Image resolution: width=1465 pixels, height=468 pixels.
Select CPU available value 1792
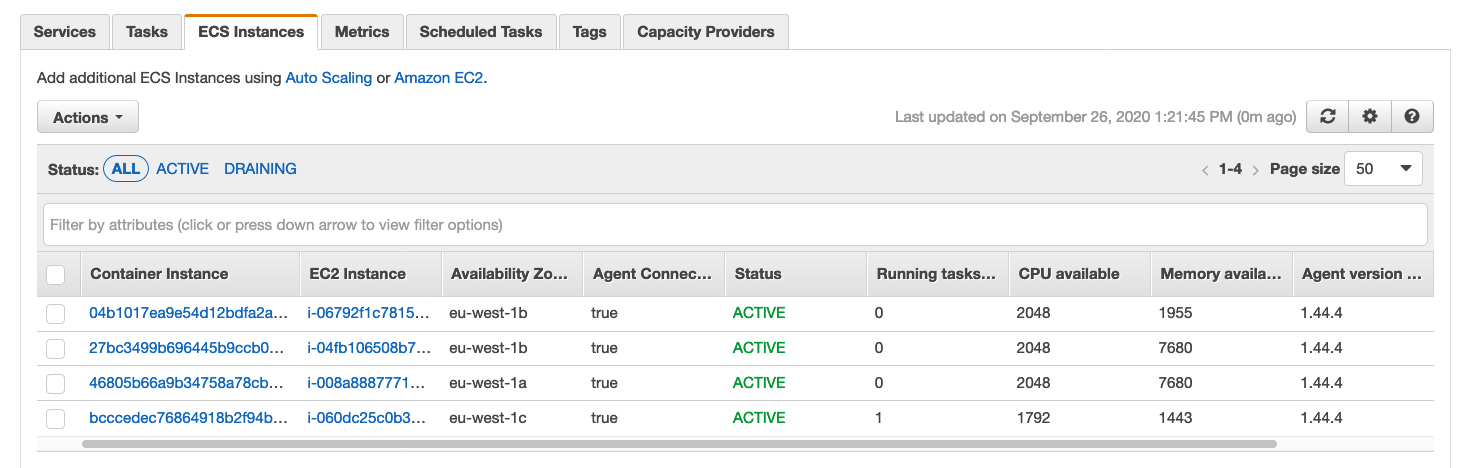pos(1035,418)
